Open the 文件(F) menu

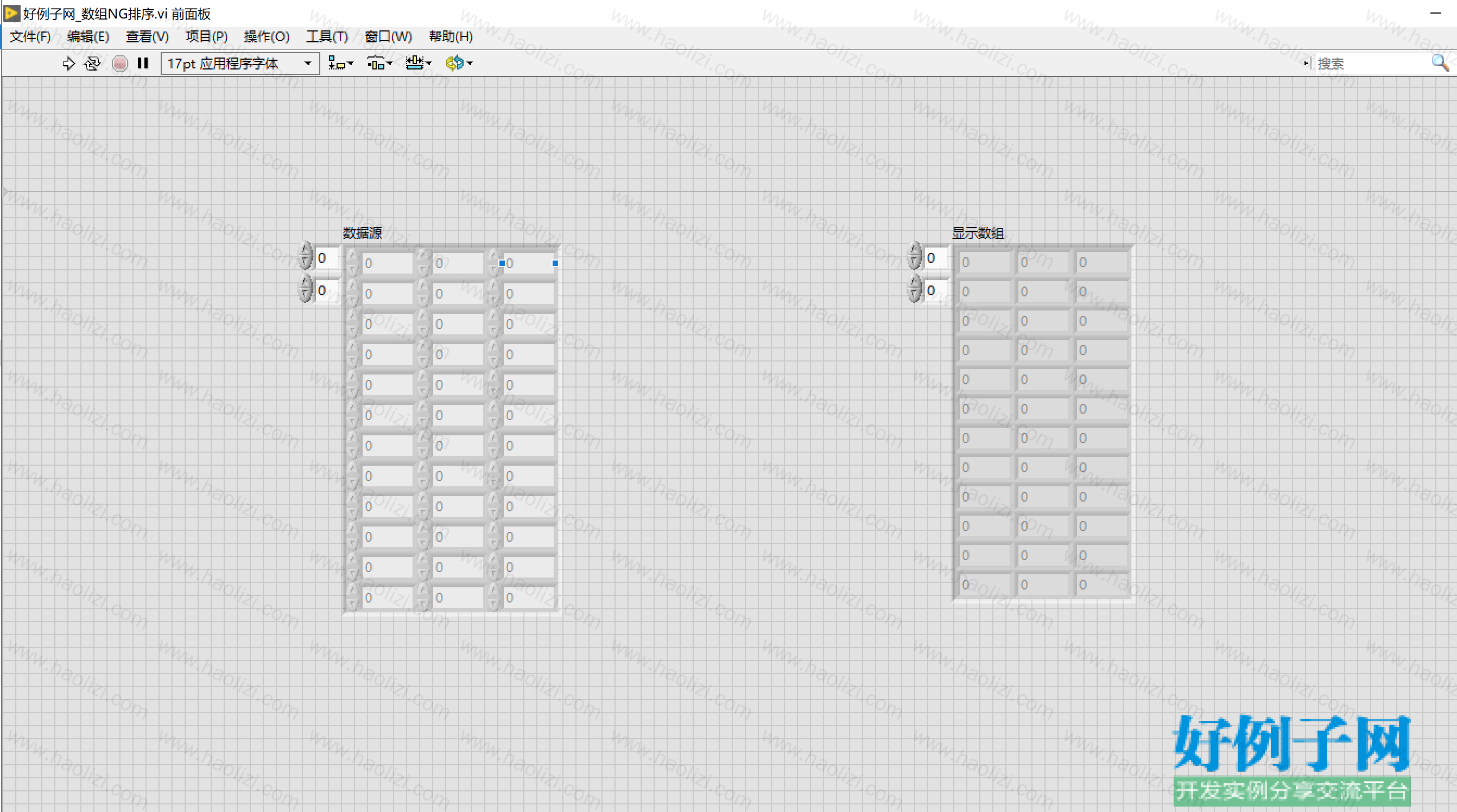click(x=30, y=37)
